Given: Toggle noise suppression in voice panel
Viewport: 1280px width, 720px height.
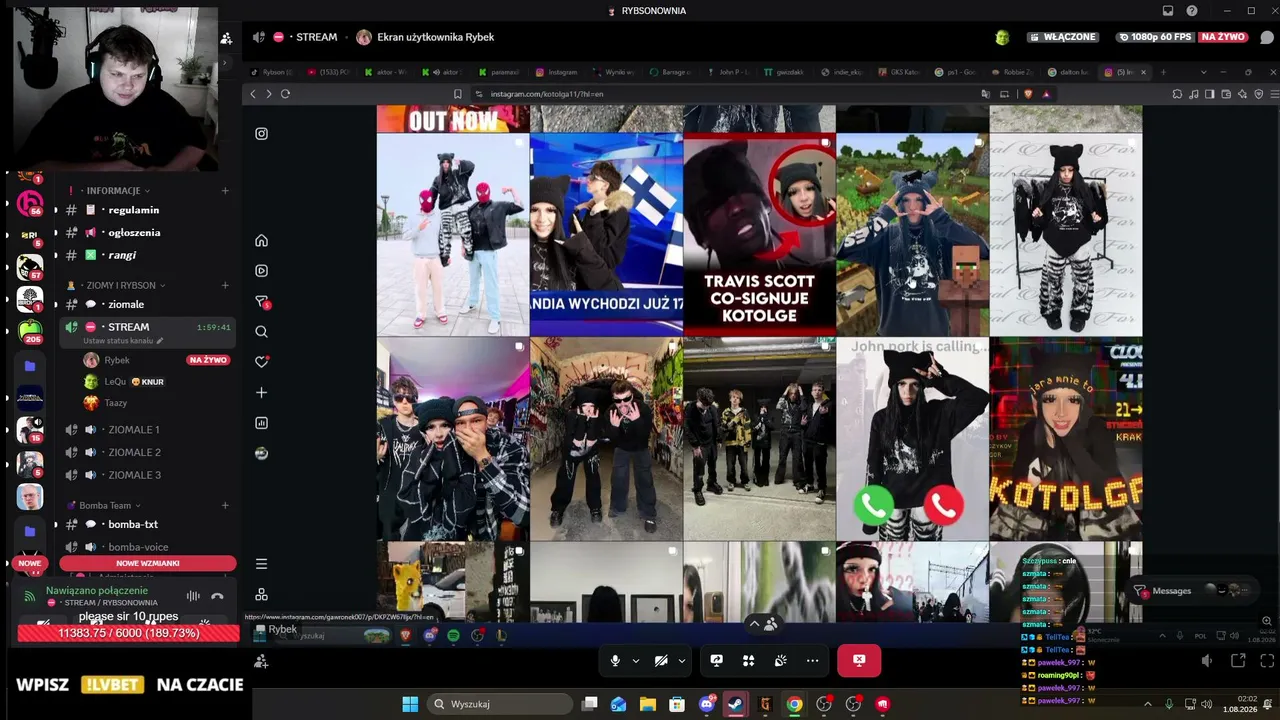Looking at the screenshot, I should [193, 596].
